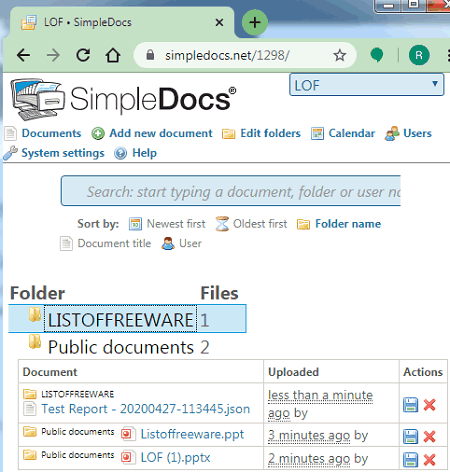
Task: Click the Documents page icon
Action: coord(10,134)
